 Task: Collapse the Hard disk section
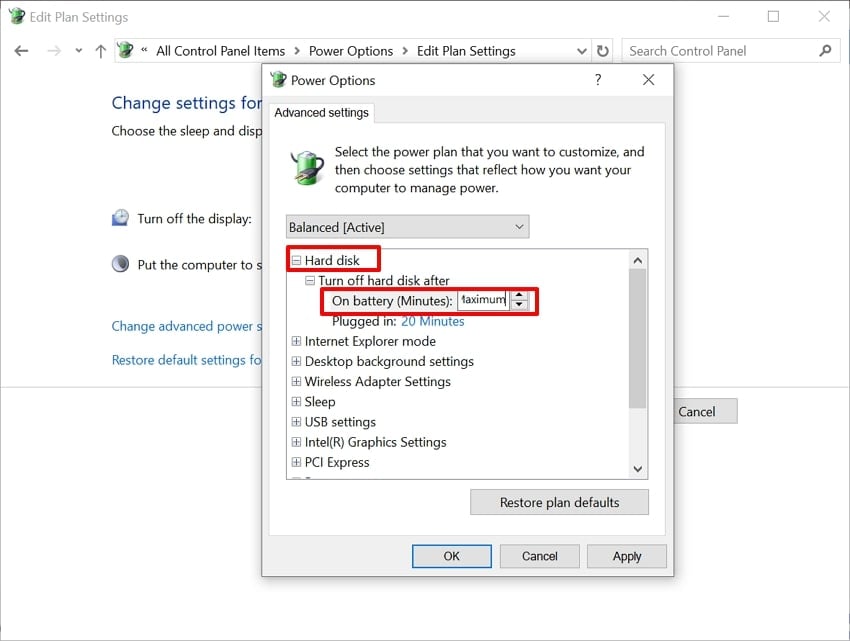[x=297, y=258]
